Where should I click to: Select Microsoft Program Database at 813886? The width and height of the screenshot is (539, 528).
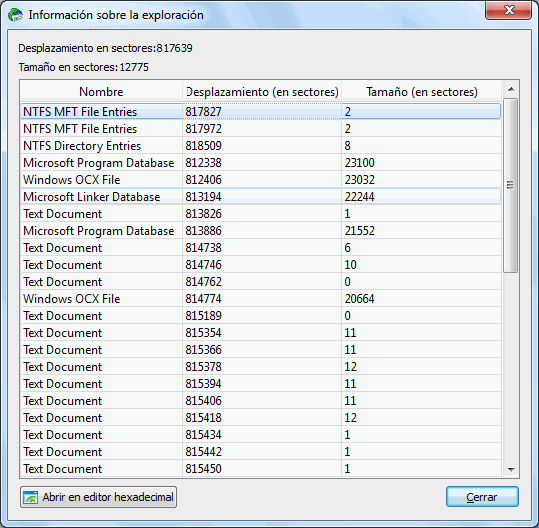(x=261, y=231)
